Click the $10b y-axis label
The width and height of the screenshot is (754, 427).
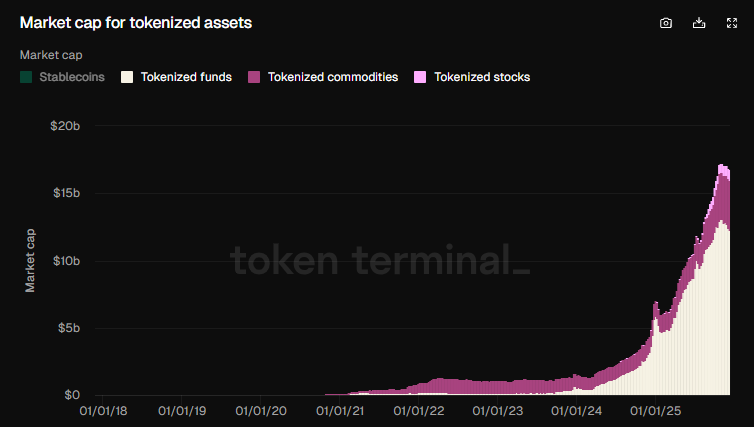[x=66, y=260]
